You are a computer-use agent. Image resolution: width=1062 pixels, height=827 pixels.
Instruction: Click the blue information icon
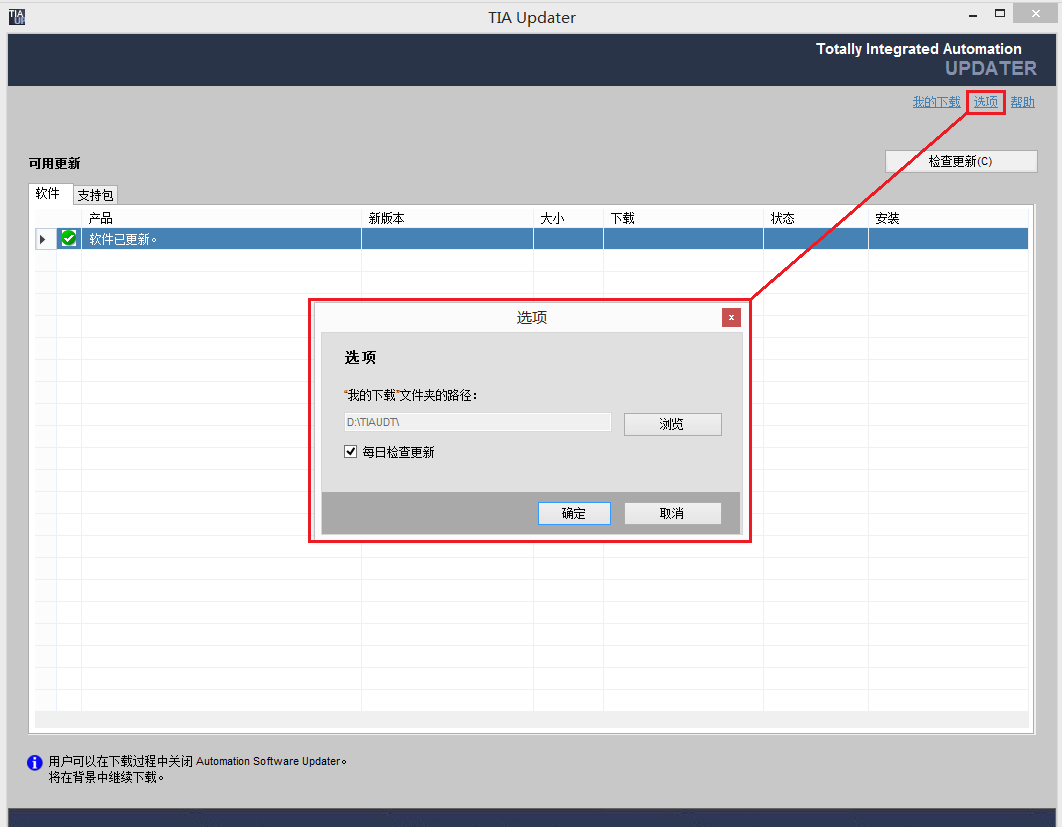click(35, 763)
